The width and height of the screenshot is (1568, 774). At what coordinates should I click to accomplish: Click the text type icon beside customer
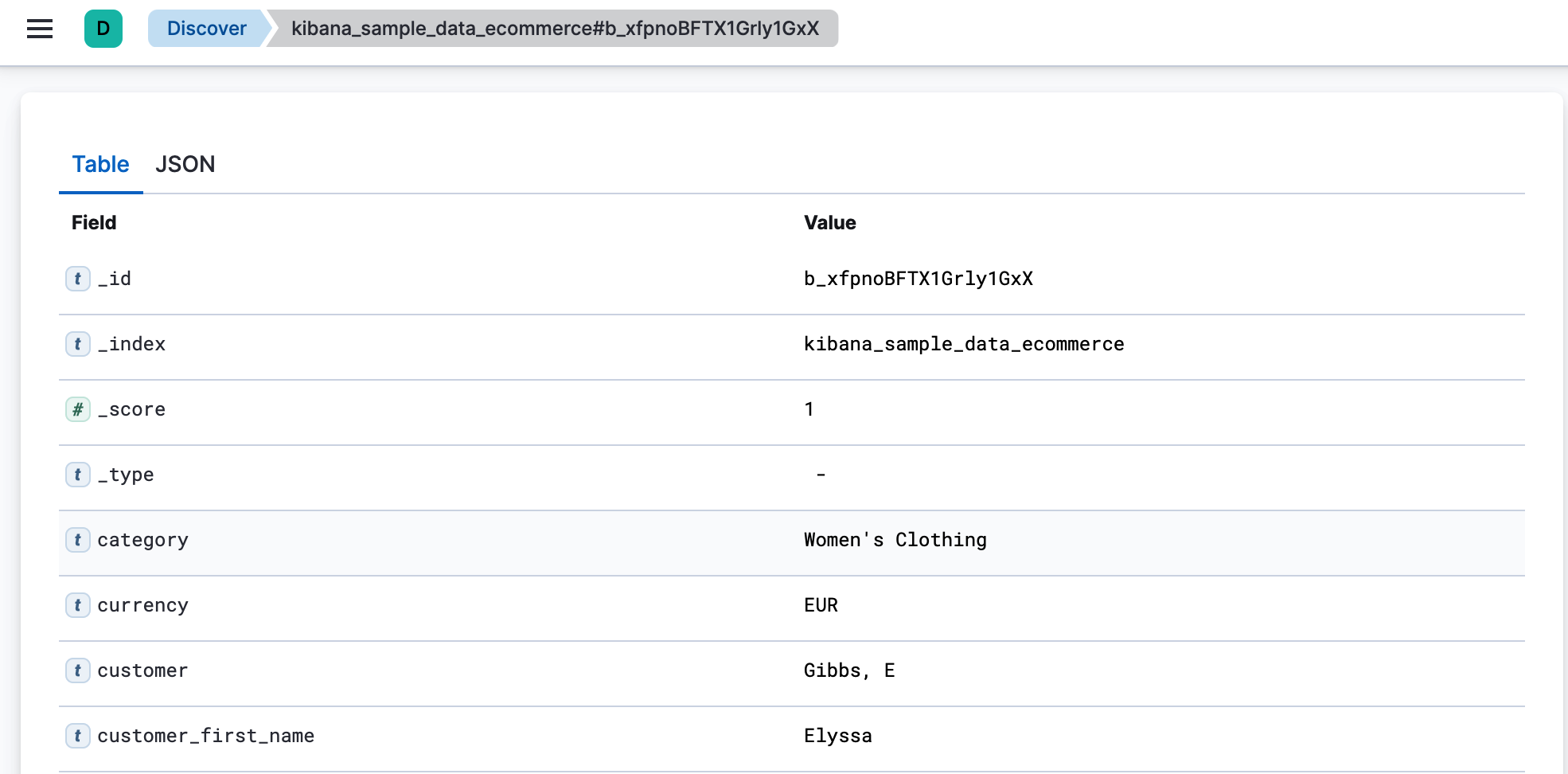[x=77, y=670]
